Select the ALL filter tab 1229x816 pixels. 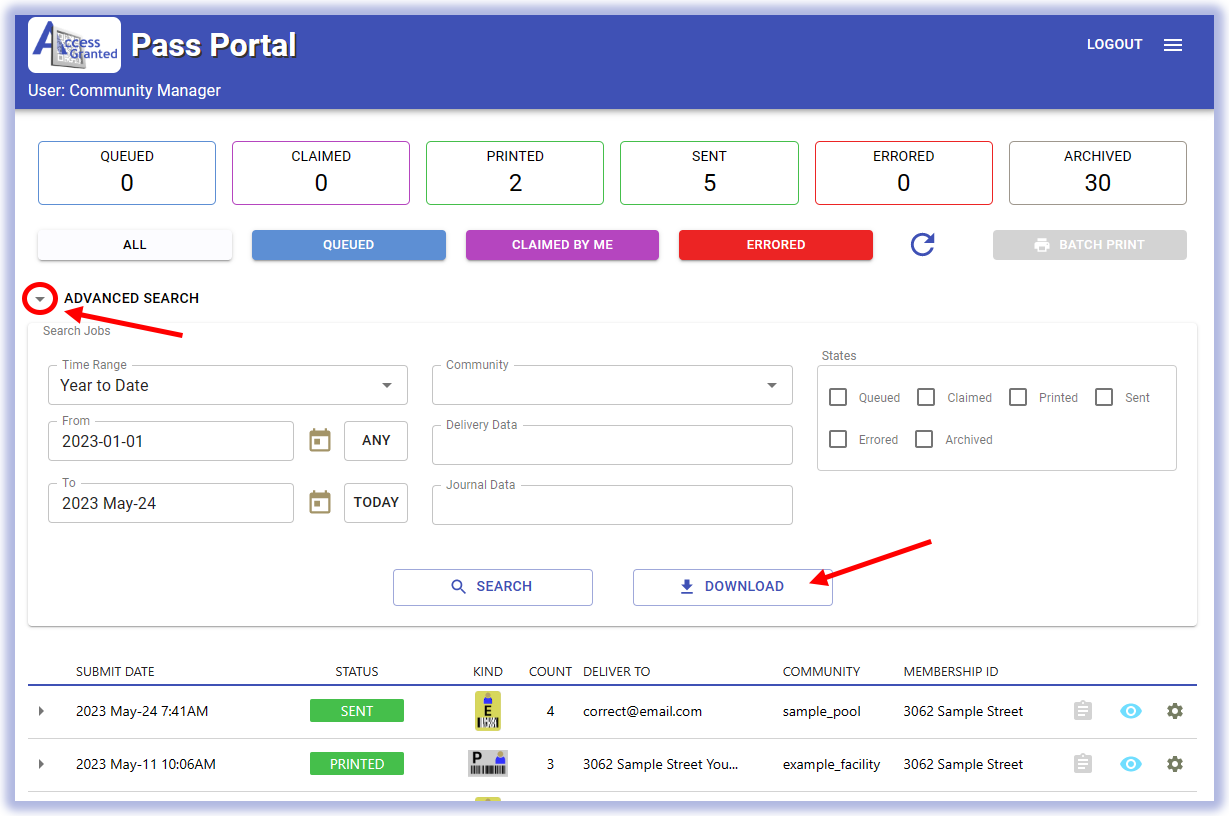135,245
